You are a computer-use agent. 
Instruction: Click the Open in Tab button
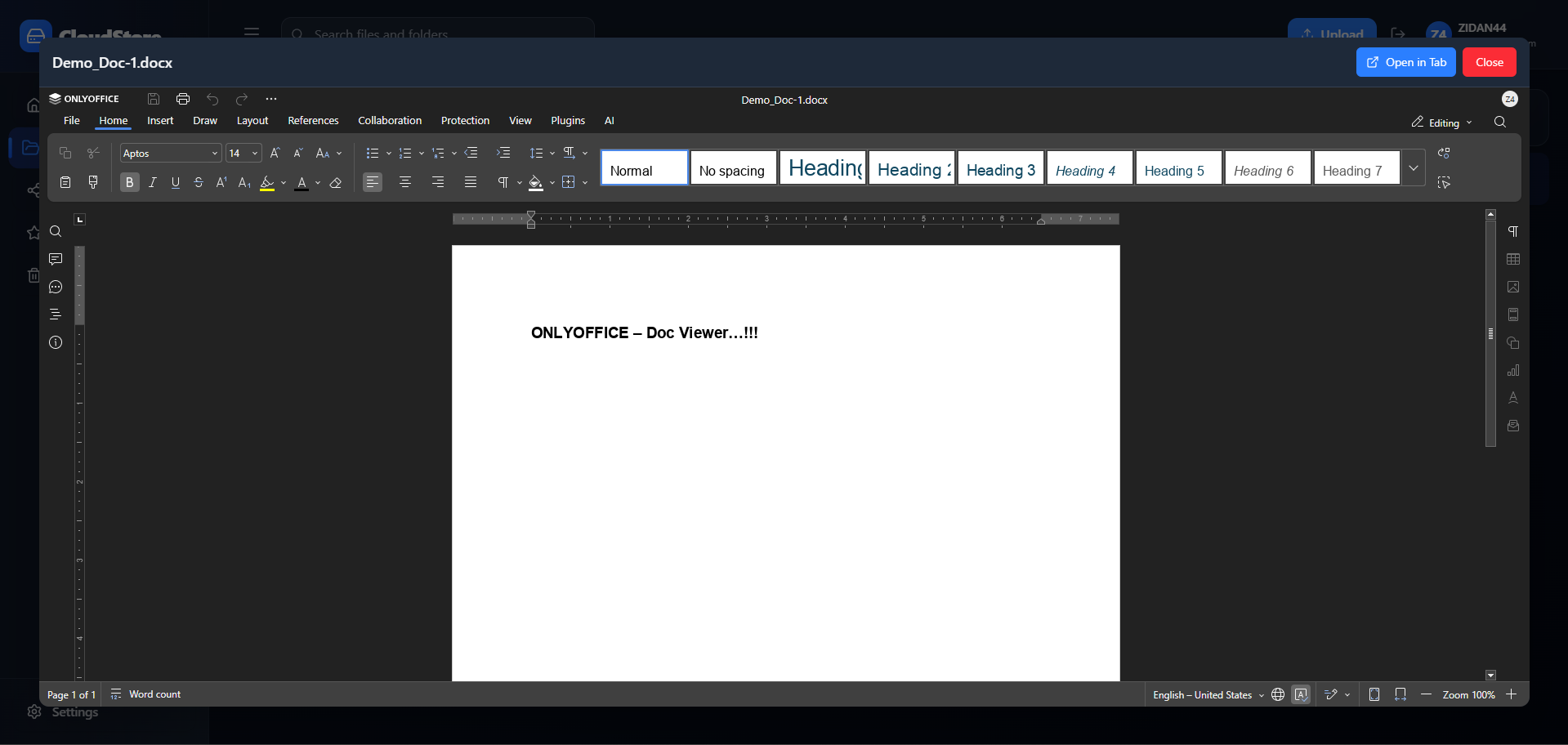[x=1405, y=62]
